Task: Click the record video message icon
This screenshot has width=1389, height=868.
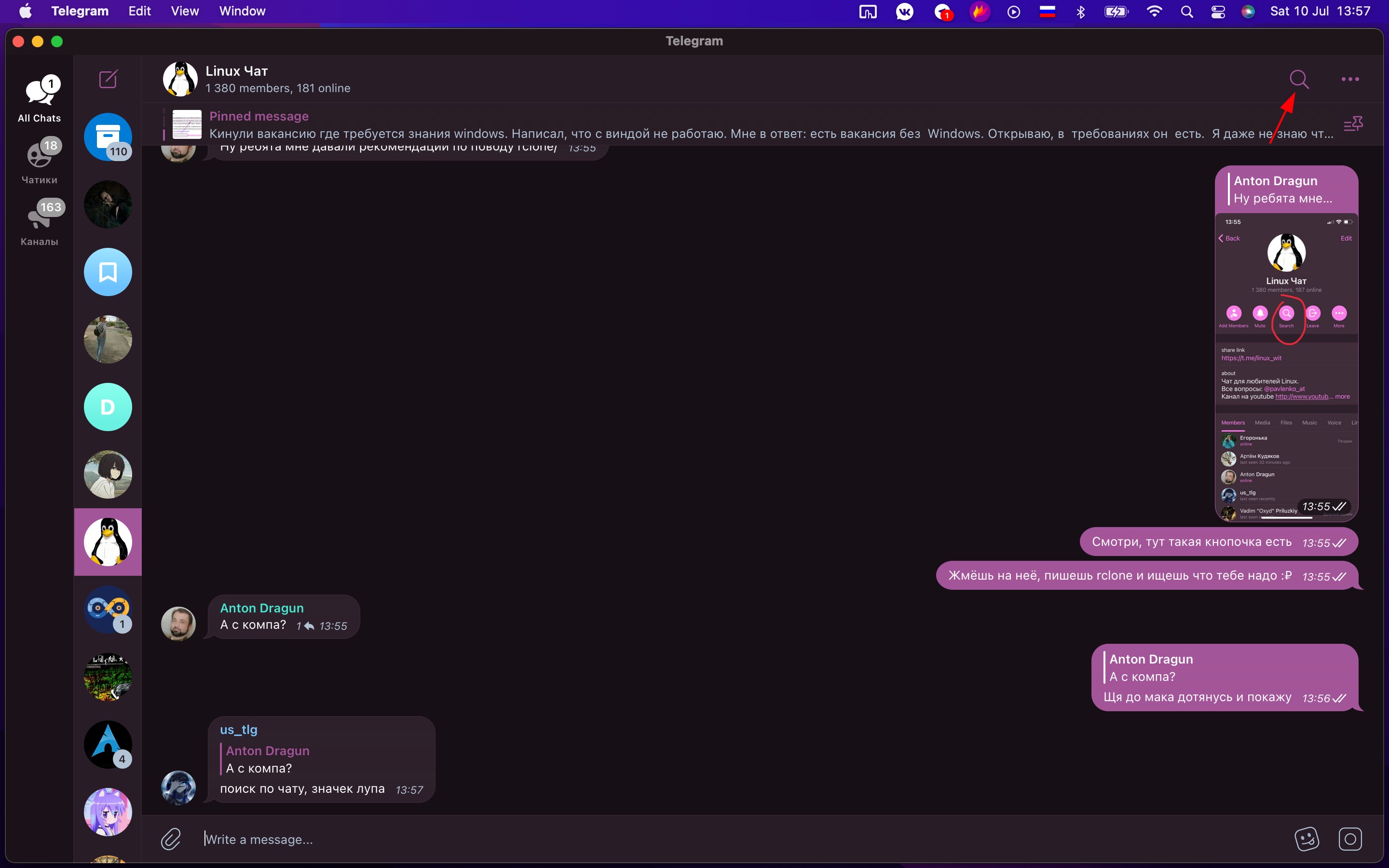Action: click(1350, 839)
